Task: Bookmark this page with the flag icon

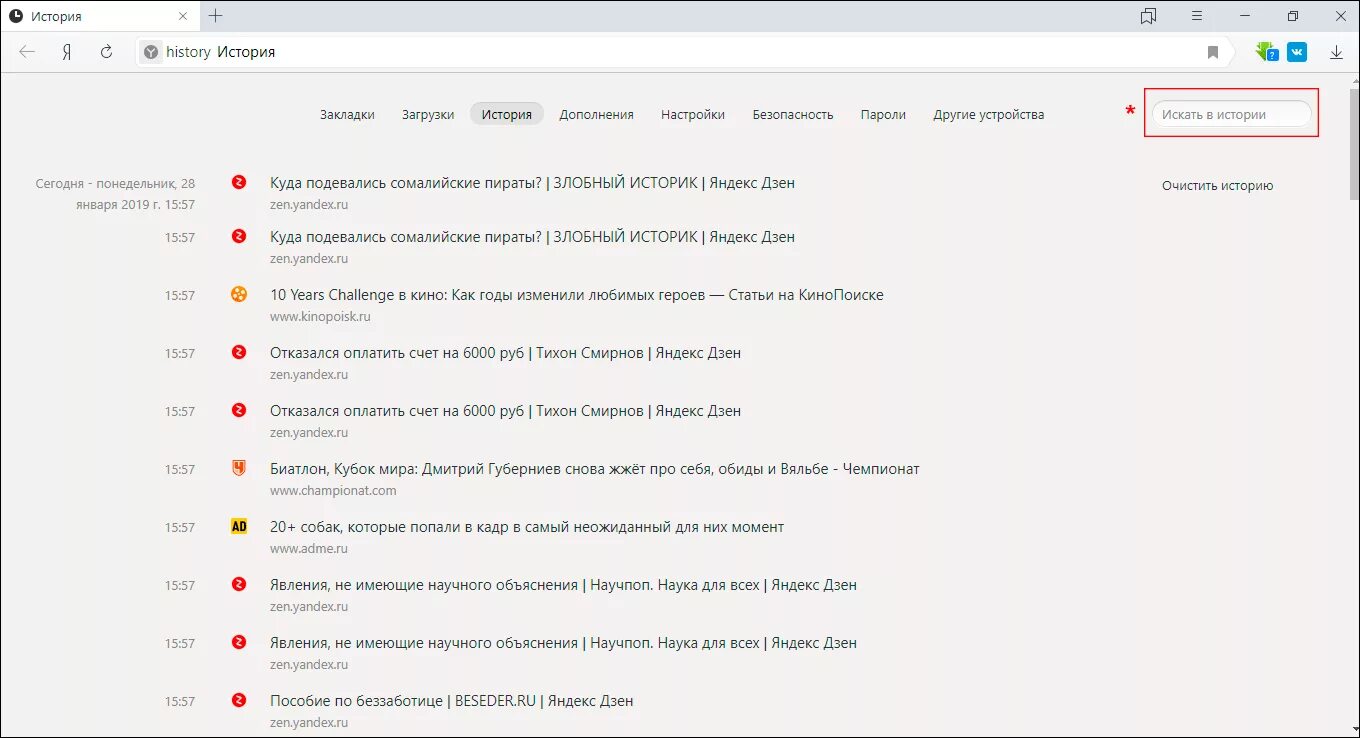Action: pos(1213,52)
